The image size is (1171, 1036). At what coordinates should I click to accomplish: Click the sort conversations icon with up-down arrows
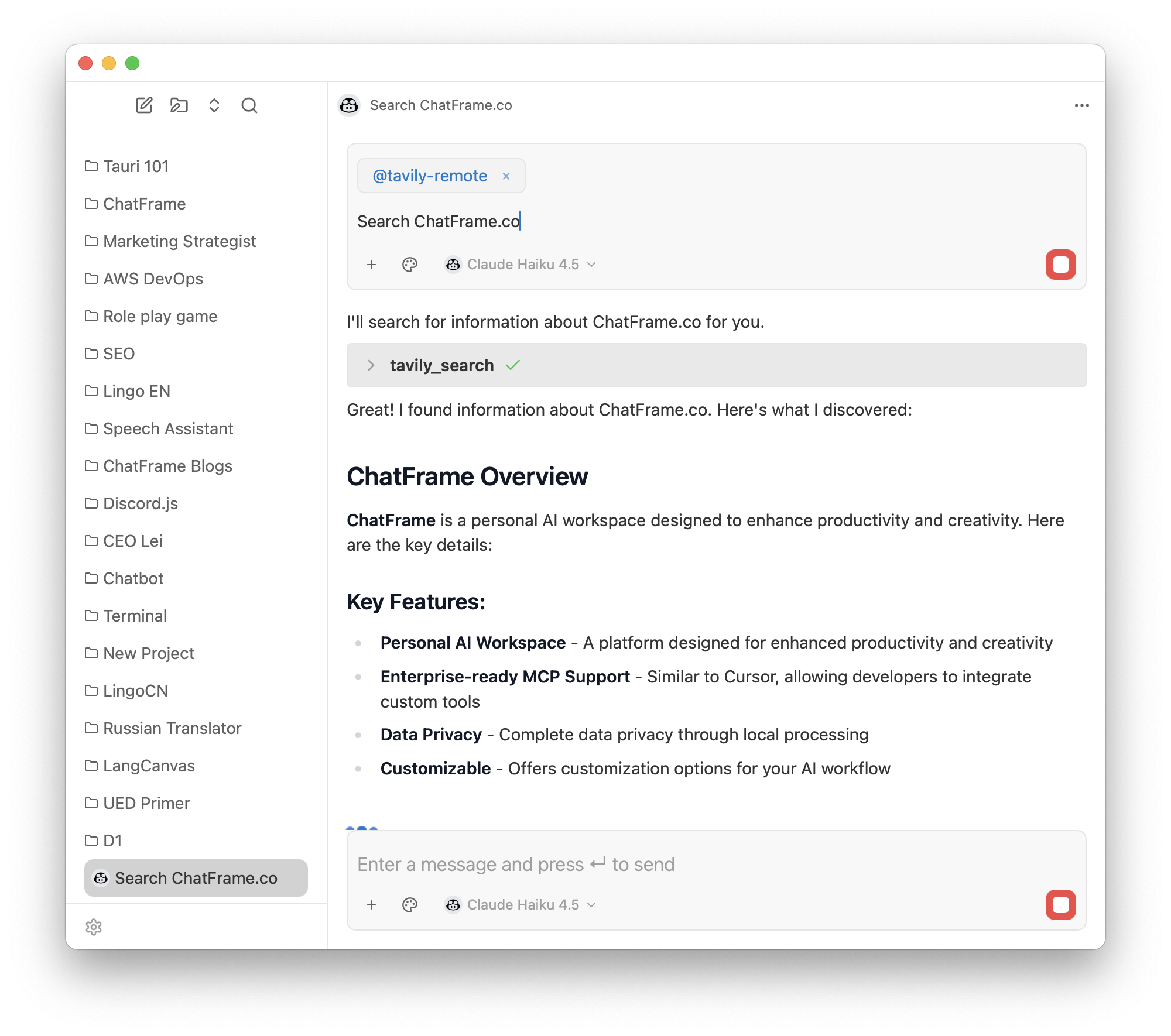(x=214, y=105)
